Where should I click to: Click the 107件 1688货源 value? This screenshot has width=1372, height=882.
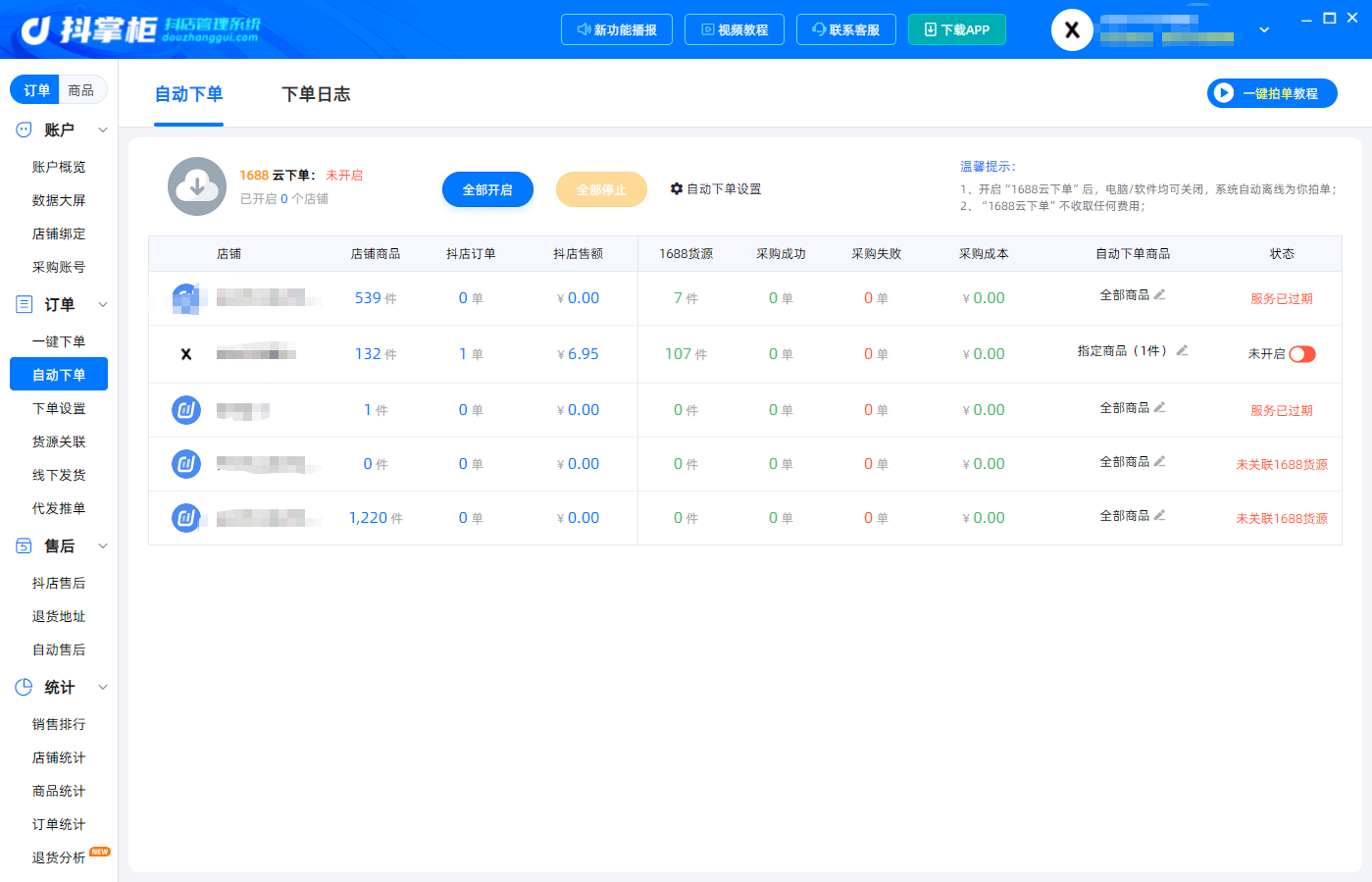686,354
